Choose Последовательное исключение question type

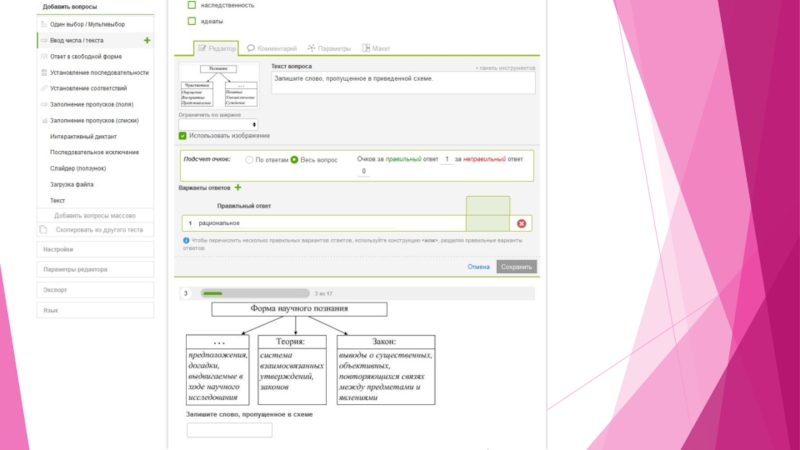coord(94,152)
